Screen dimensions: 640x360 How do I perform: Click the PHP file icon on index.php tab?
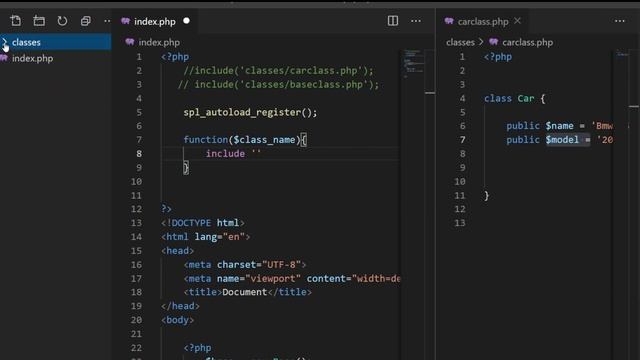(x=126, y=21)
